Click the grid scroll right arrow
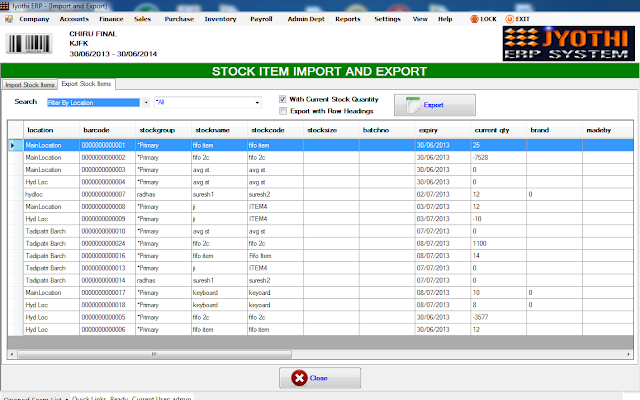This screenshot has width=640, height=400. coord(629,354)
